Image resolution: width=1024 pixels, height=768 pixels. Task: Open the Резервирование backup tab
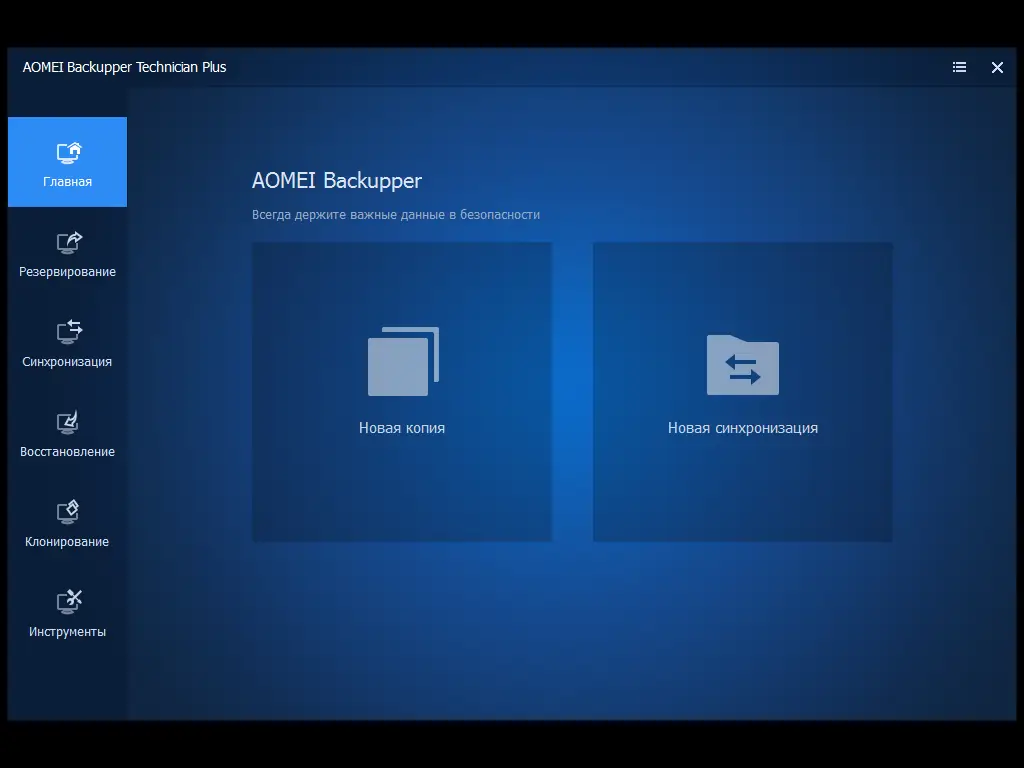67,255
